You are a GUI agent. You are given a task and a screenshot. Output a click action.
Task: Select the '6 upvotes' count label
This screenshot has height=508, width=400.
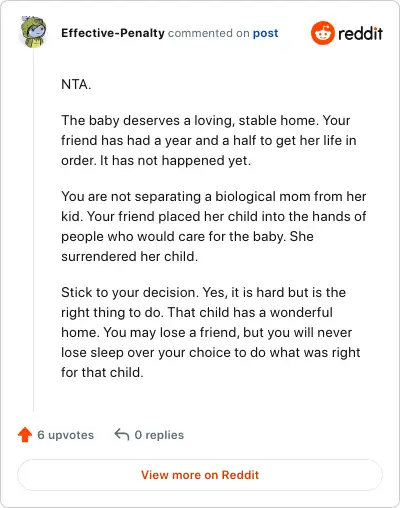(x=65, y=435)
